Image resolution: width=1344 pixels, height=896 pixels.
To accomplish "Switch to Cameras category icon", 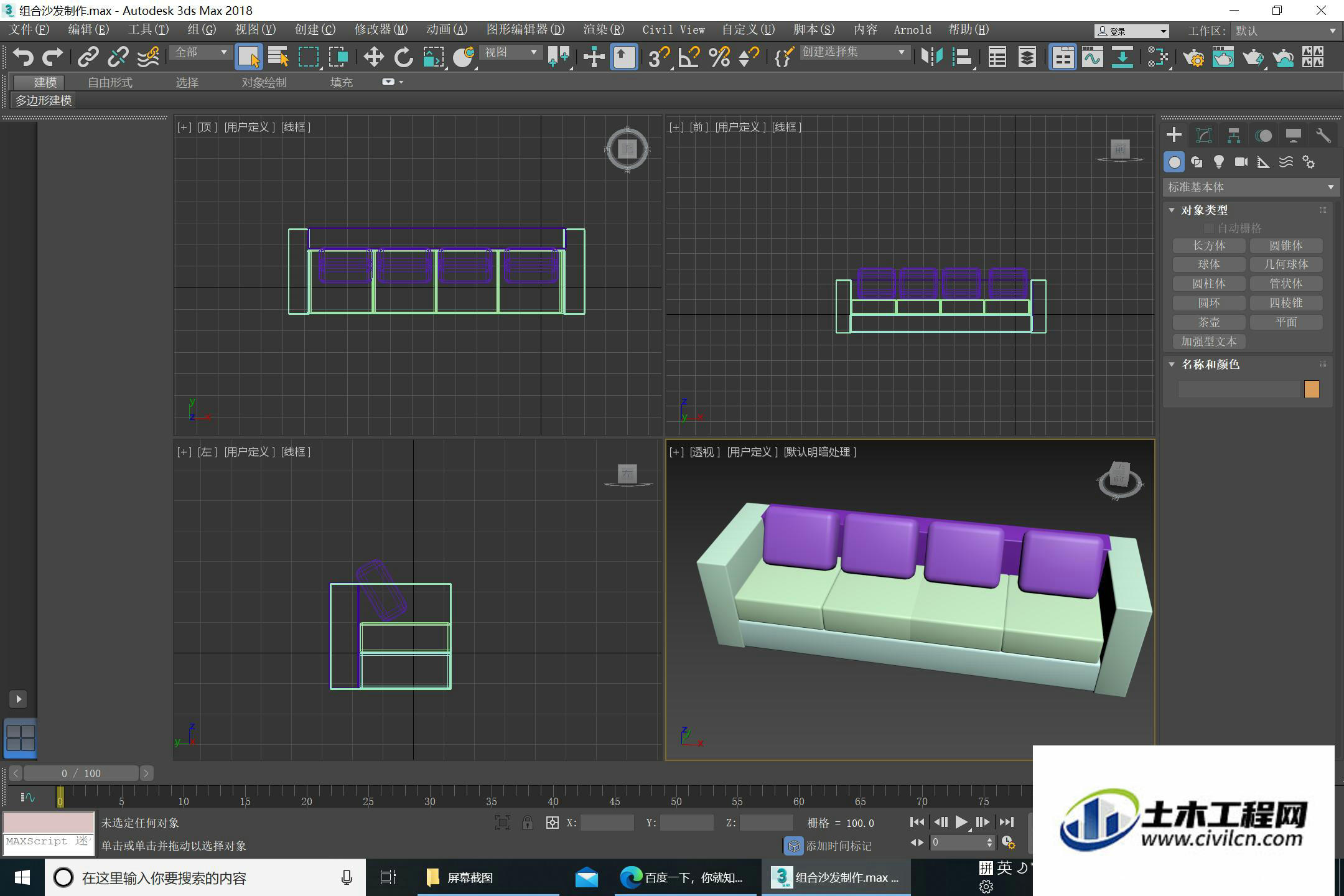I will point(1241,162).
